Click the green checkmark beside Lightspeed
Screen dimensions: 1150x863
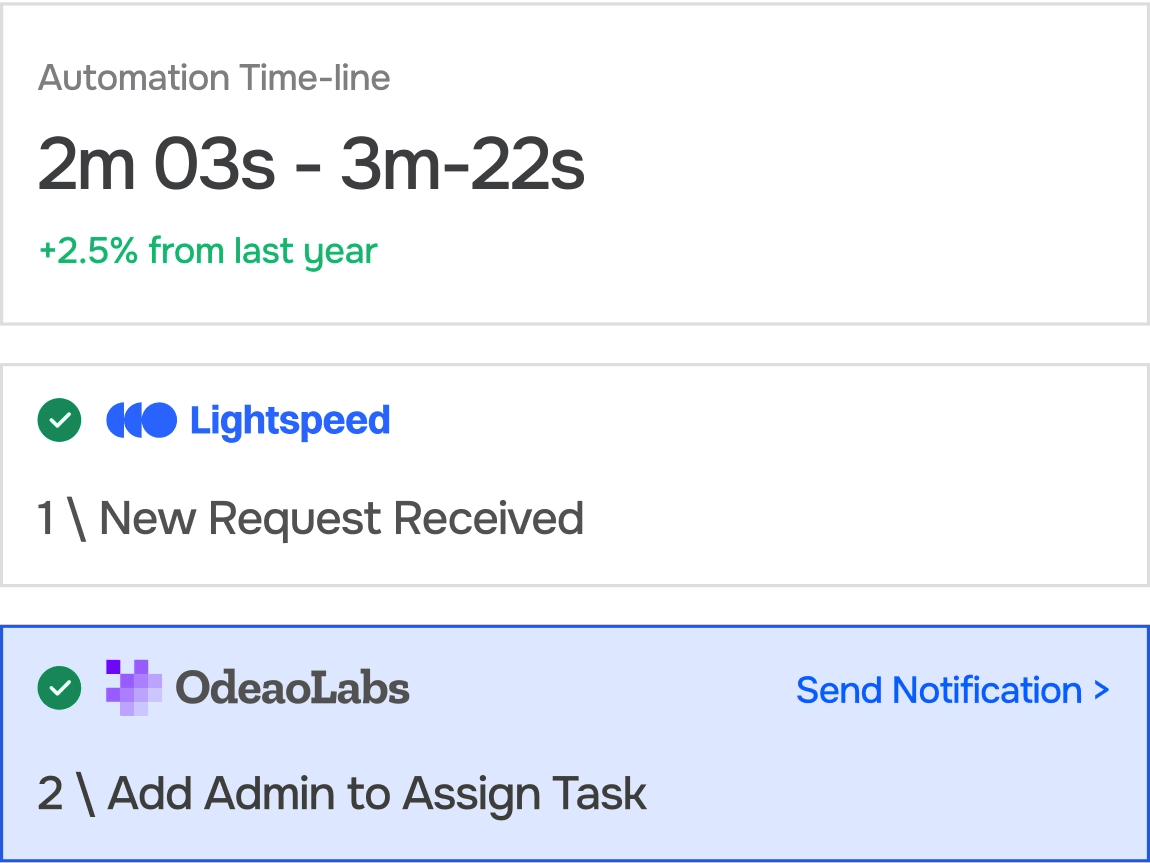59,421
